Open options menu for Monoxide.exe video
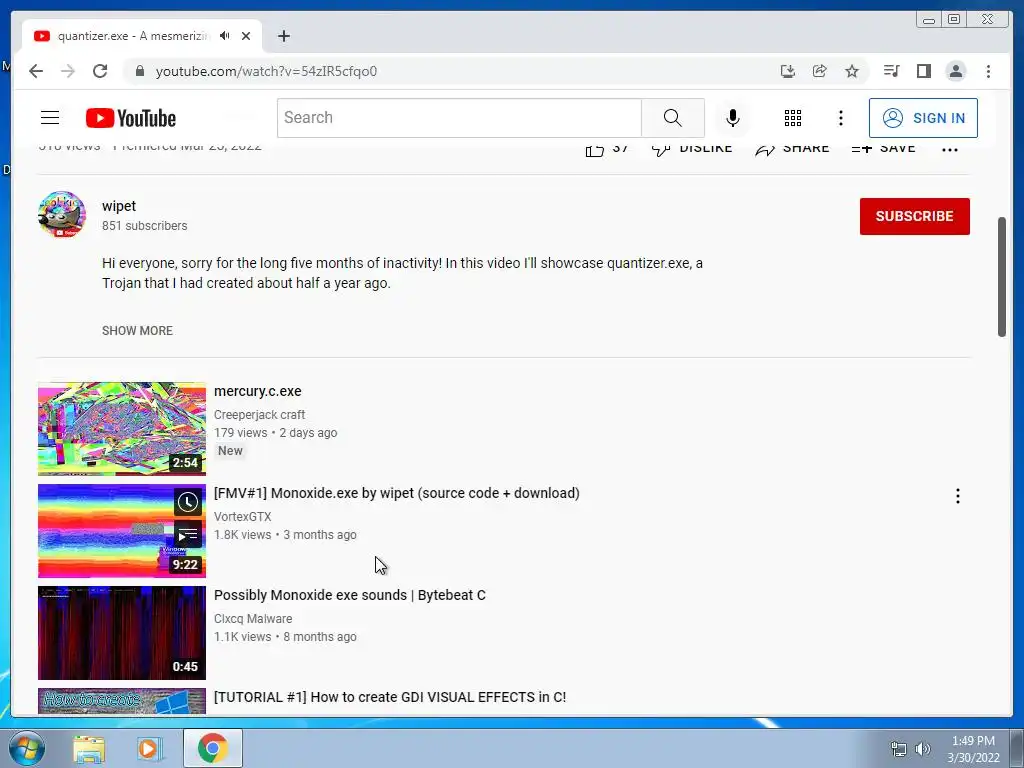 (x=957, y=496)
